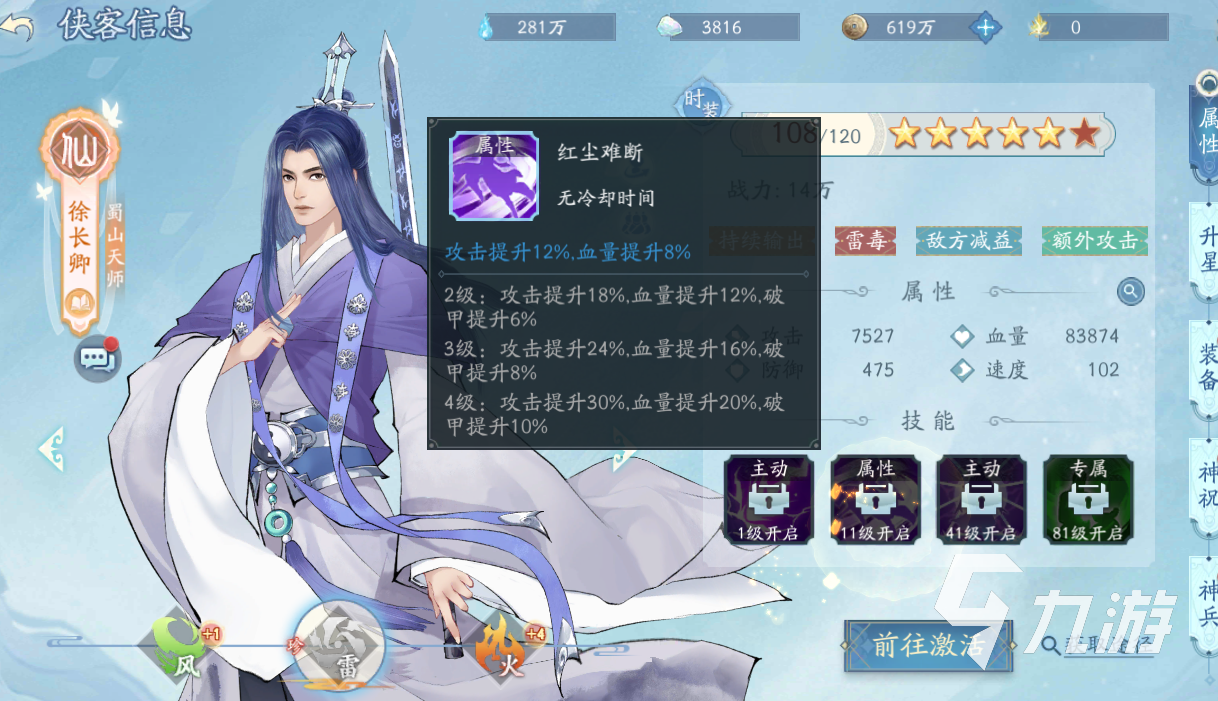This screenshot has height=701, width=1218.
Task: Tap the magnifier icon next to 属性
Action: [x=1130, y=292]
